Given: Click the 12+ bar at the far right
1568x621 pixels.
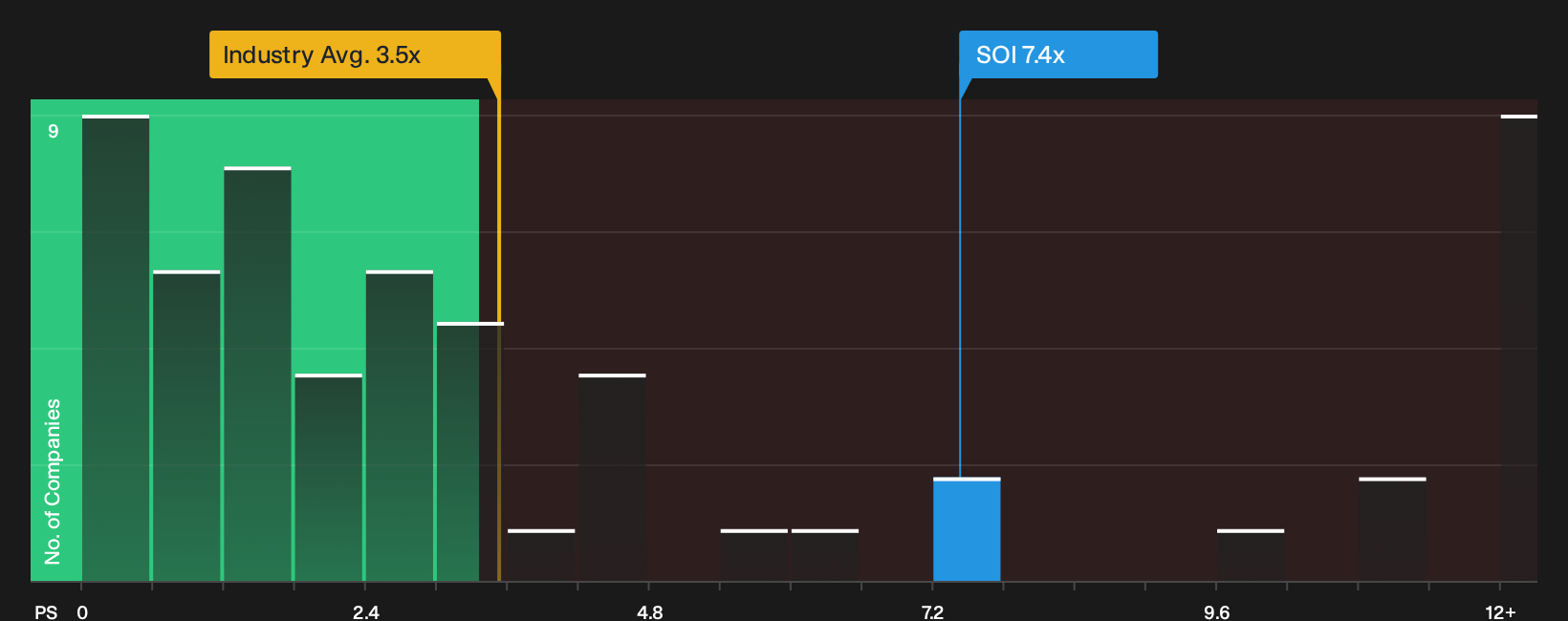Looking at the screenshot, I should point(1519,348).
